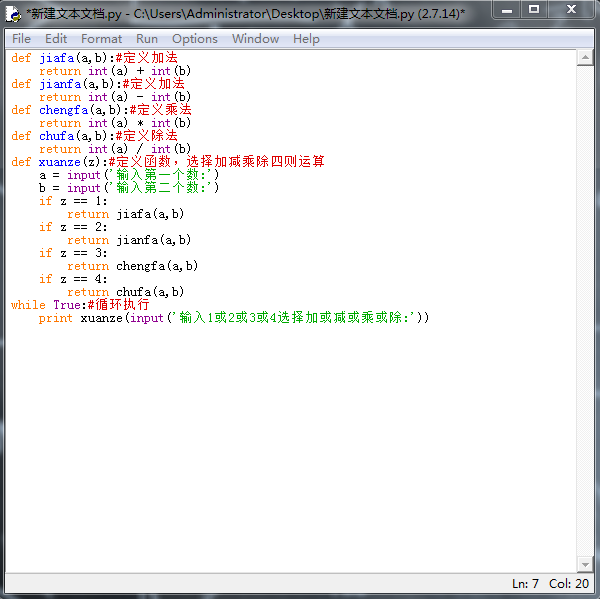Click 'return int(a) + int(b)' line
The height and width of the screenshot is (599, 600).
click(115, 71)
